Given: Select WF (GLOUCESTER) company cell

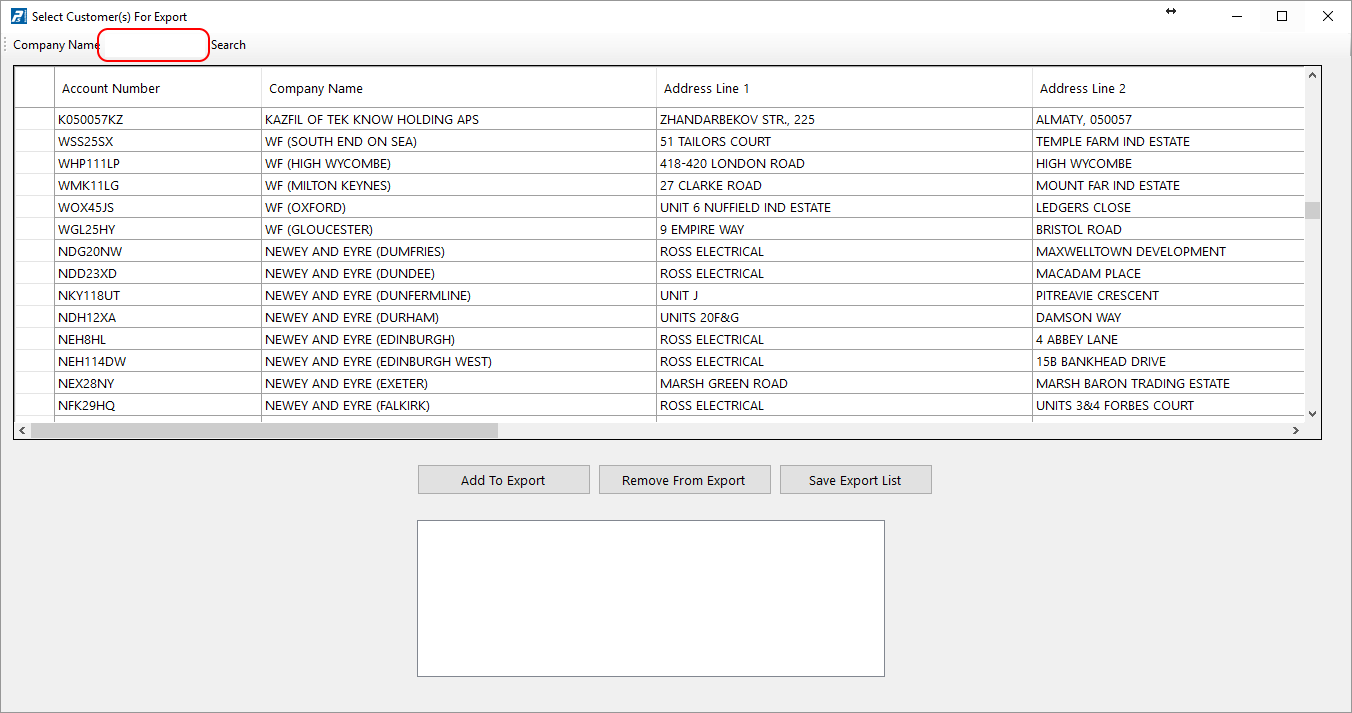Looking at the screenshot, I should [x=459, y=229].
